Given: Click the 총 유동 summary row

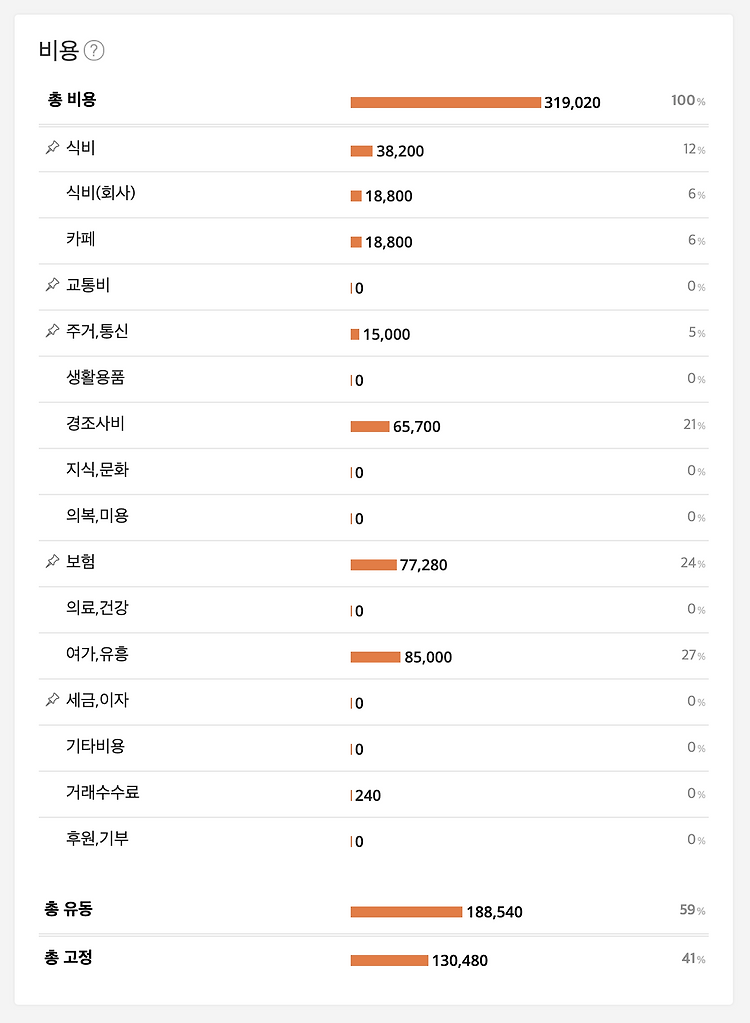Looking at the screenshot, I should coord(70,909).
